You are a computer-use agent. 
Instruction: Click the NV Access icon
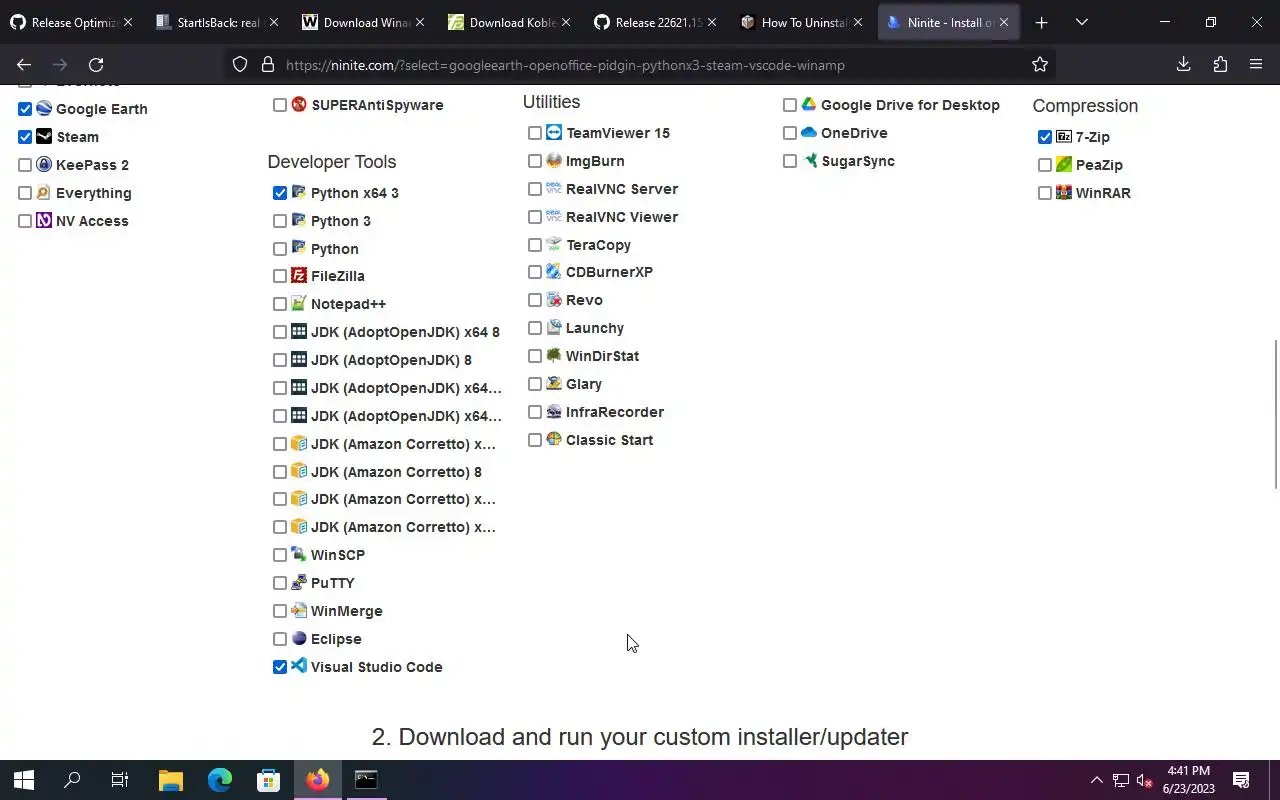click(44, 220)
